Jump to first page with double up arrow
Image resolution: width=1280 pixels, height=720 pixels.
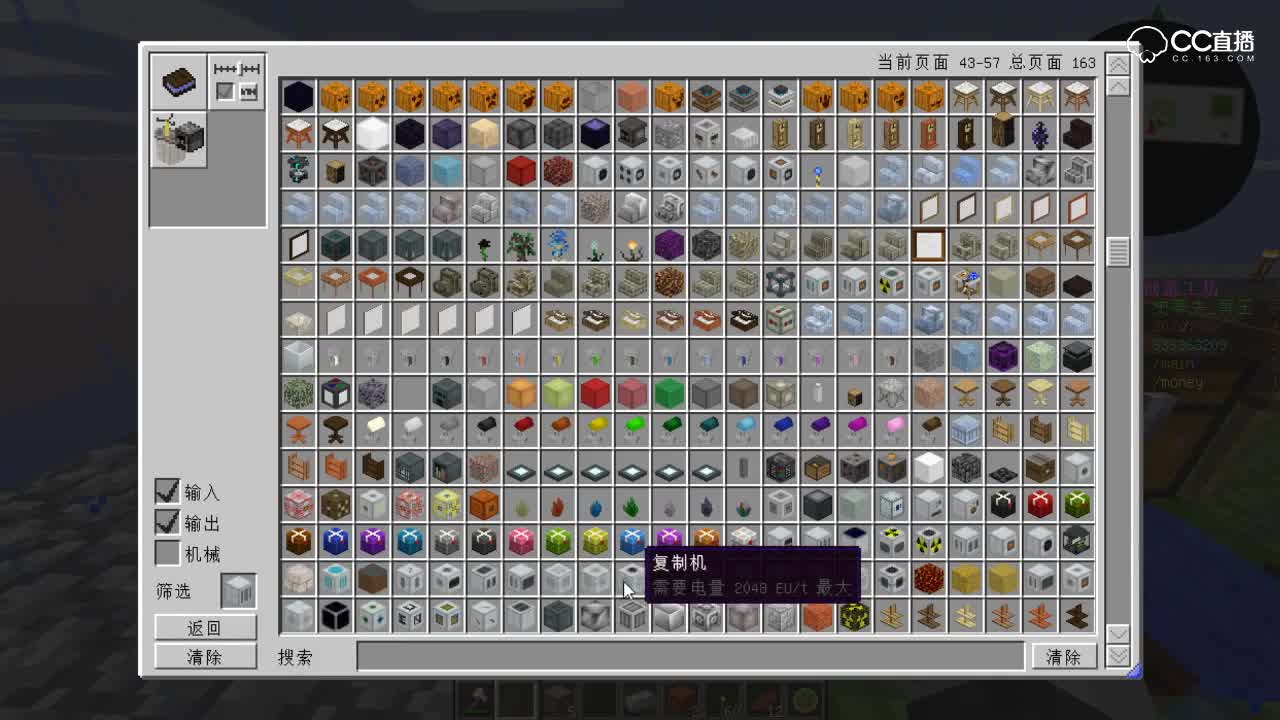pos(1118,64)
